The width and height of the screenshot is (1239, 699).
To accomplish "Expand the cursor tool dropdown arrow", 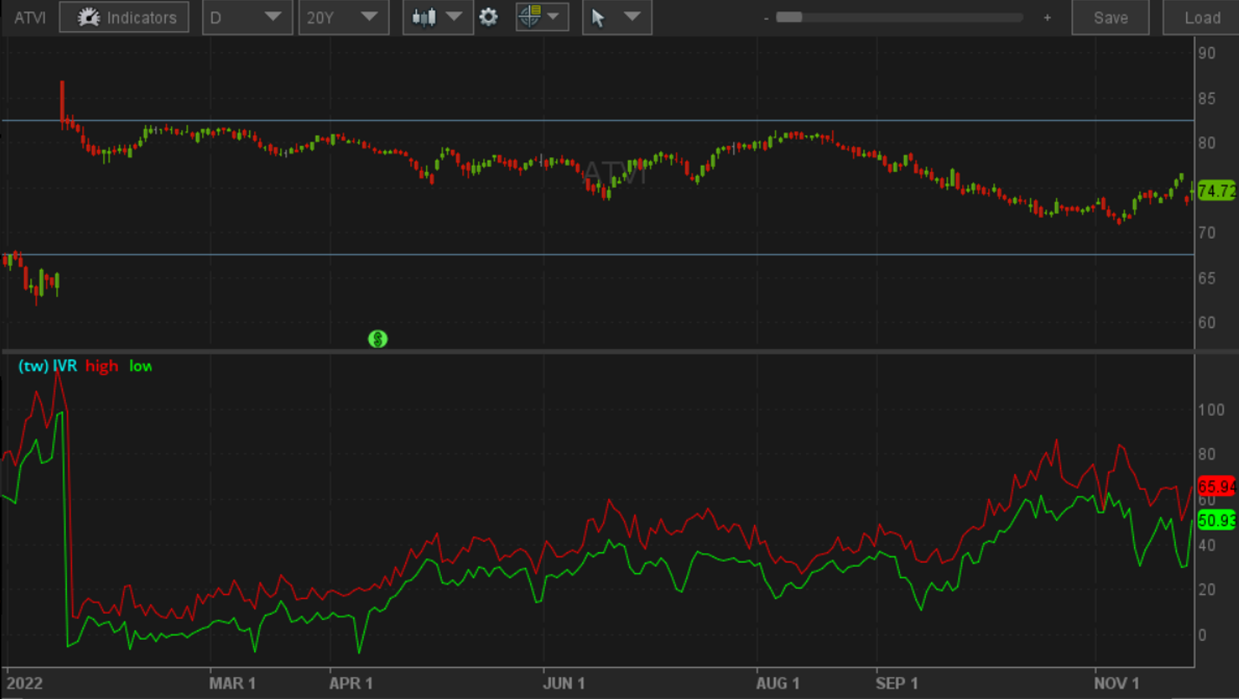I will click(x=632, y=17).
